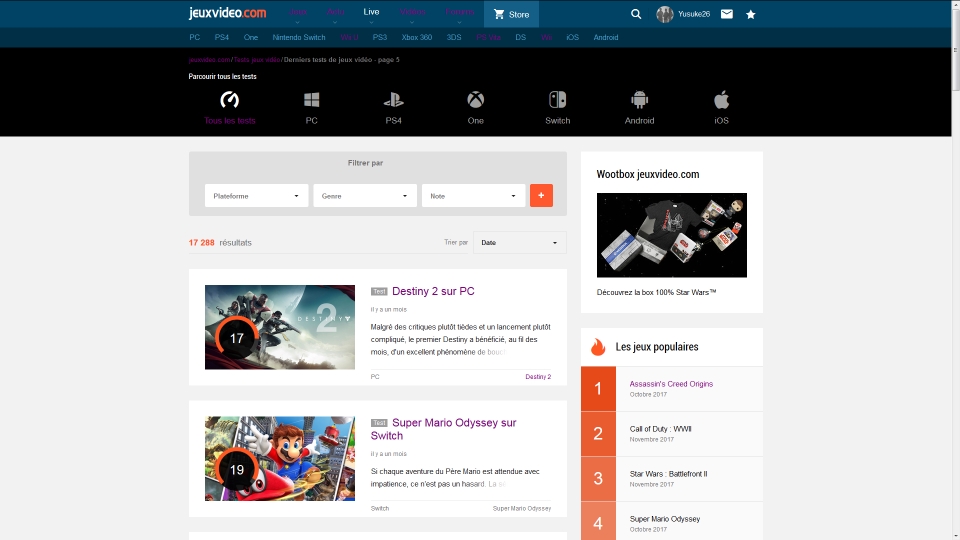
Task: Open the Android link in subnav
Action: tap(606, 37)
